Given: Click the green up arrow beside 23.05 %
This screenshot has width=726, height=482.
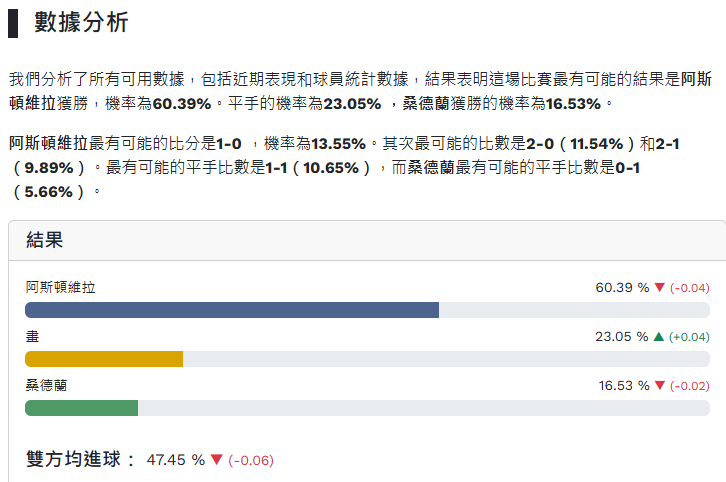Looking at the screenshot, I should (658, 337).
